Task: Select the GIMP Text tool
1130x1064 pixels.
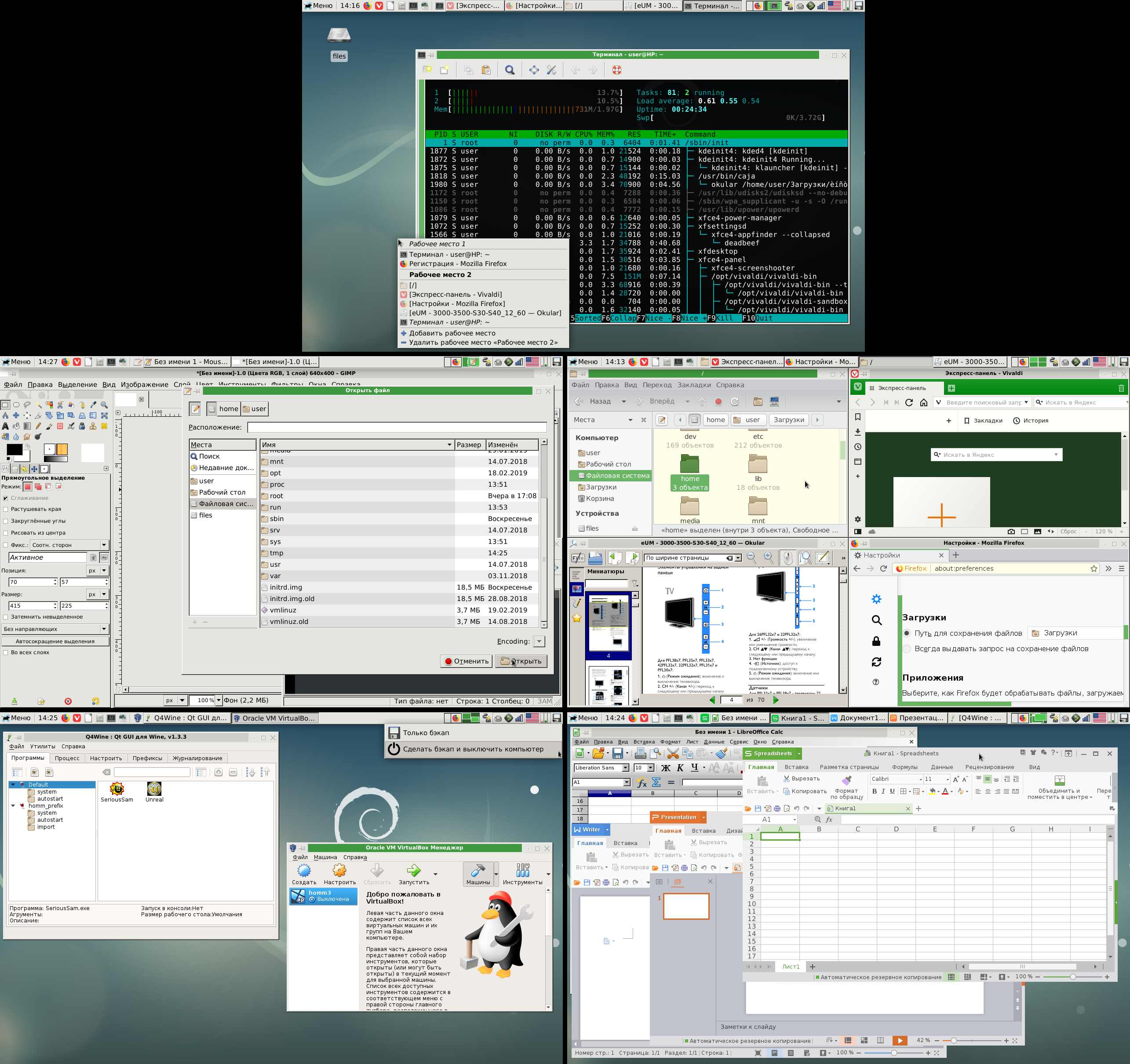Action: coord(5,426)
